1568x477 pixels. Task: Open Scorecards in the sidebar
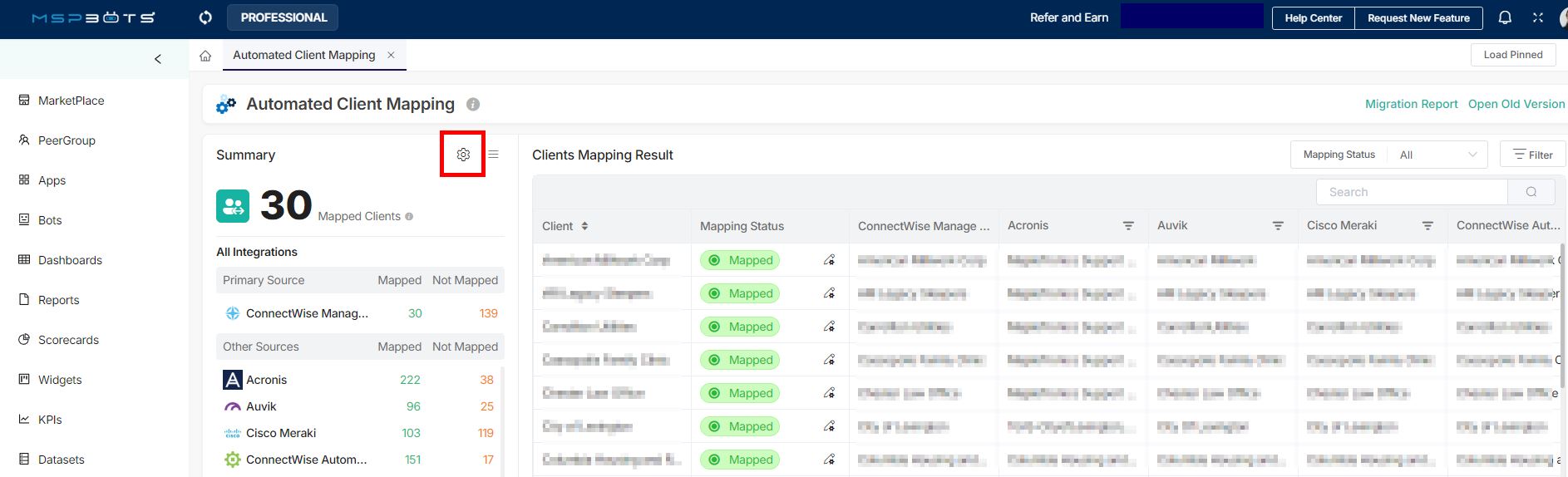[58, 340]
